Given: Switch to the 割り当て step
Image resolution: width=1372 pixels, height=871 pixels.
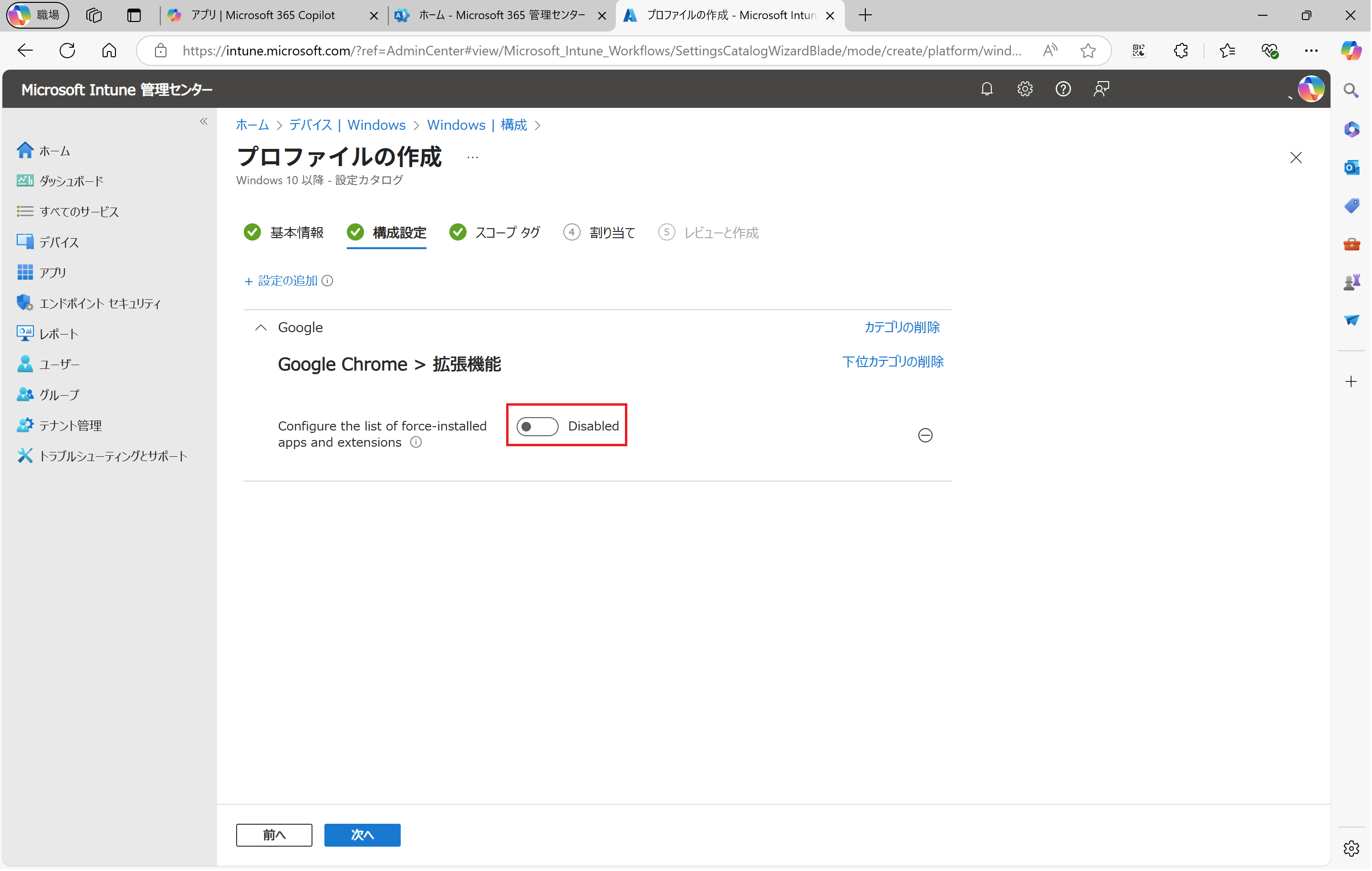Looking at the screenshot, I should tap(612, 232).
